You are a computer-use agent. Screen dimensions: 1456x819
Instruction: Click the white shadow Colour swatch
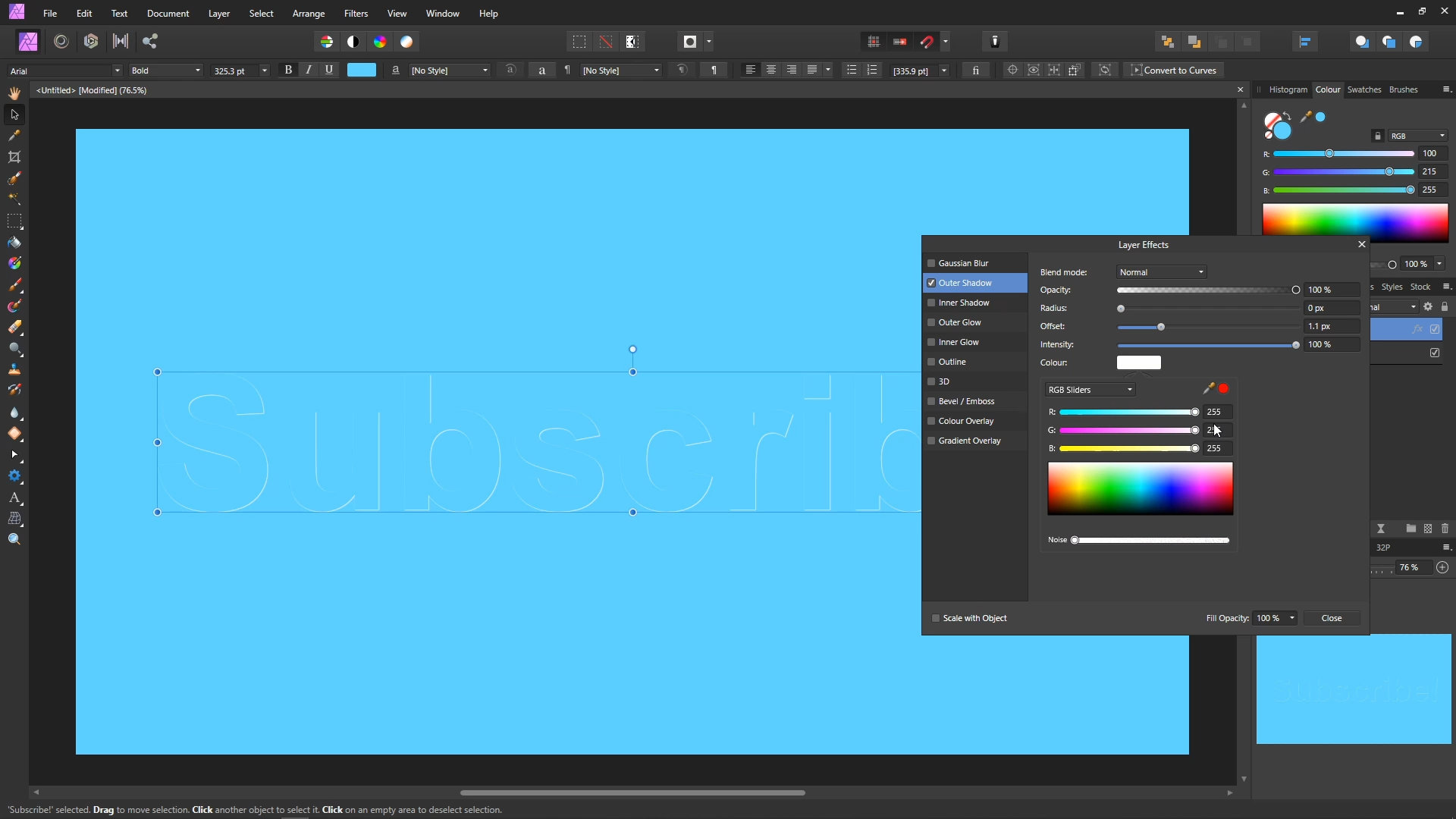(1138, 362)
